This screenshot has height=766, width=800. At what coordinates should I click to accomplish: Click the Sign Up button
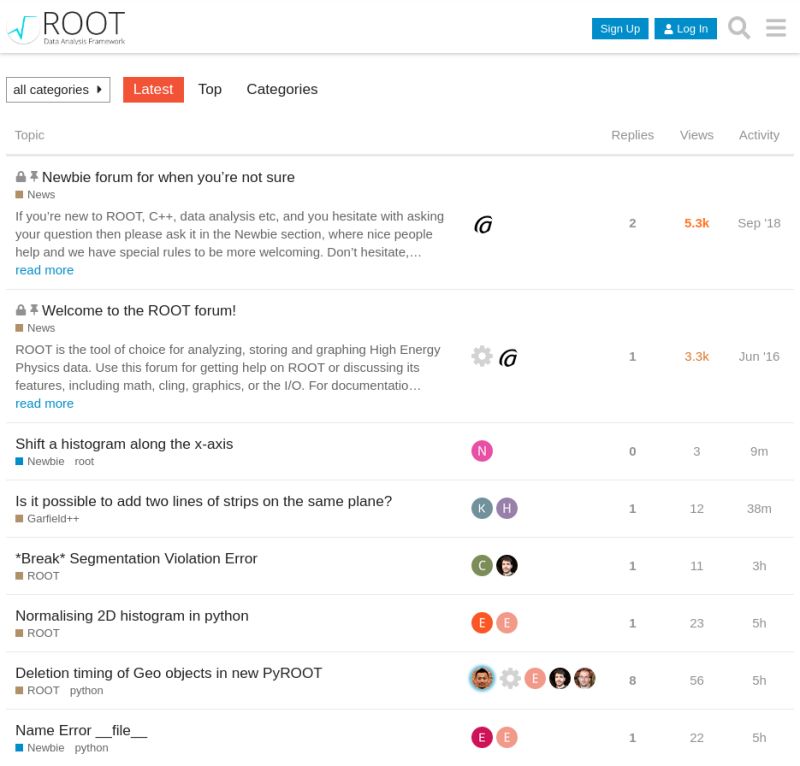[x=619, y=28]
